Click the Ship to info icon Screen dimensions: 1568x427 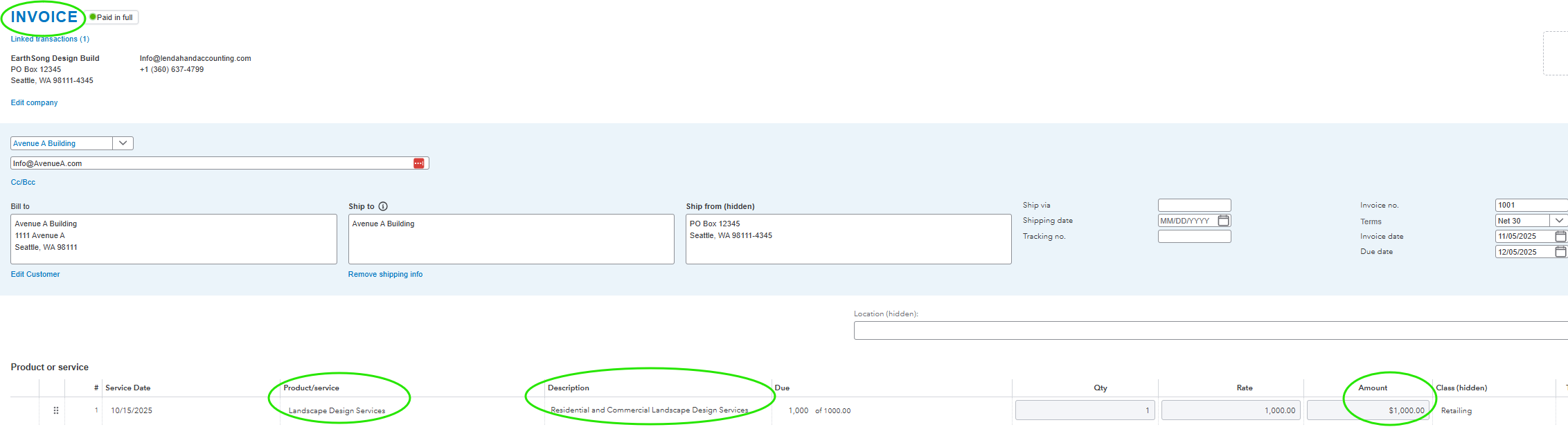point(383,206)
